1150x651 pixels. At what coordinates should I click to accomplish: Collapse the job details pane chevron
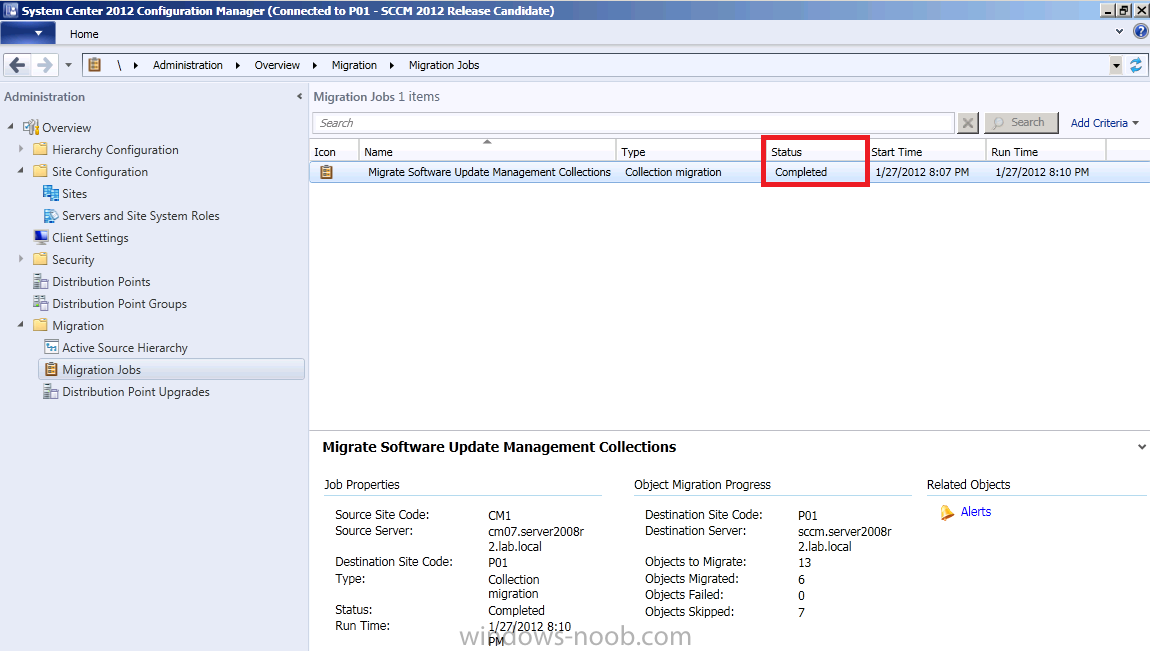pos(1141,446)
